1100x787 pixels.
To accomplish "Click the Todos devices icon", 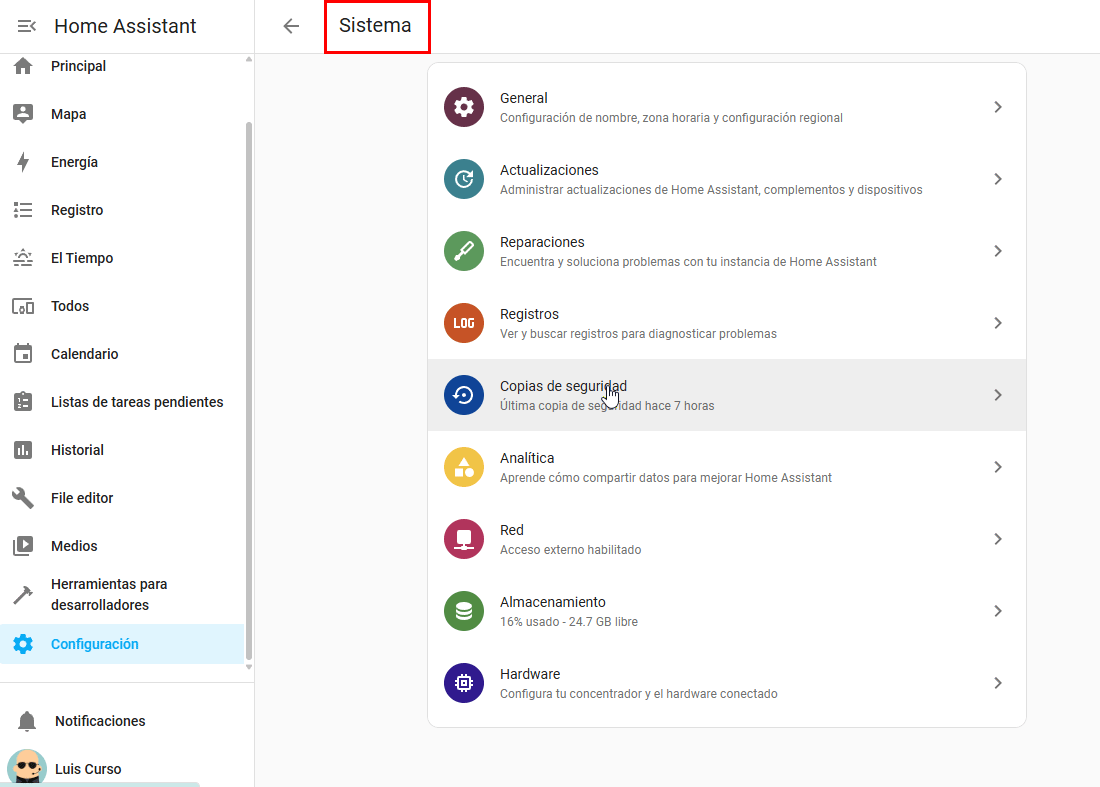I will [23, 306].
